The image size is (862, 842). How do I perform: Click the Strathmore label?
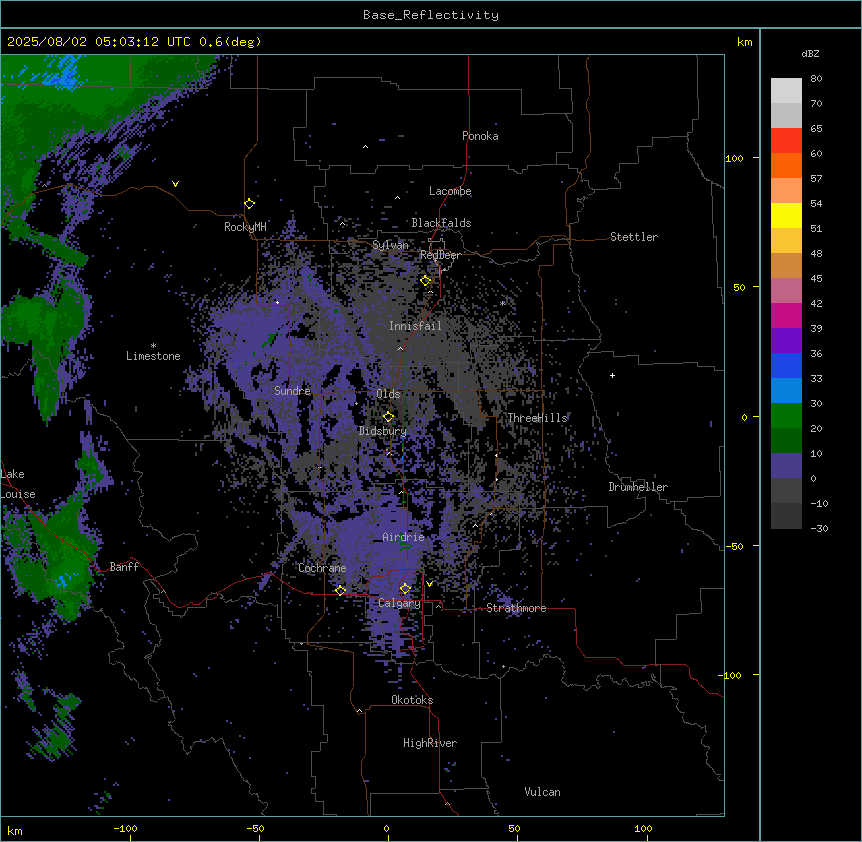pos(516,608)
